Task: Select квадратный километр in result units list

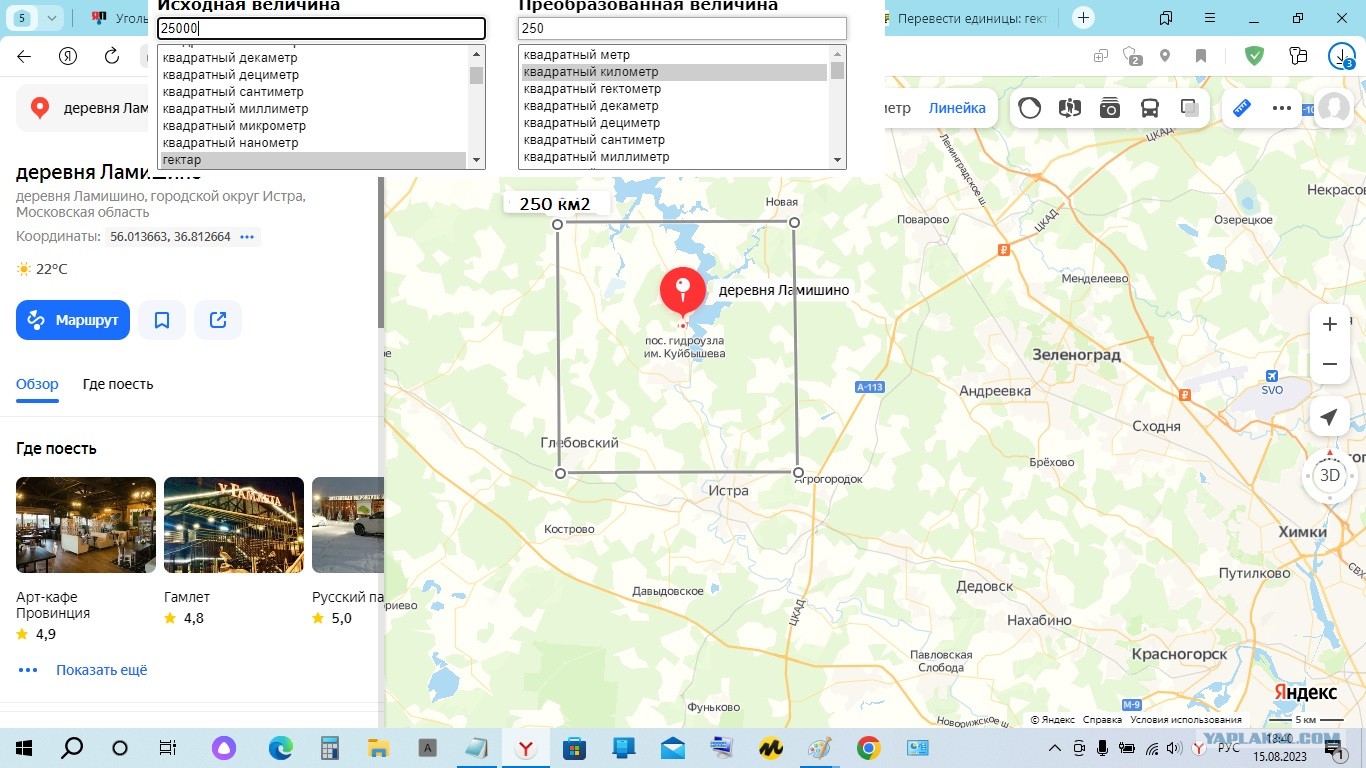Action: pos(675,72)
